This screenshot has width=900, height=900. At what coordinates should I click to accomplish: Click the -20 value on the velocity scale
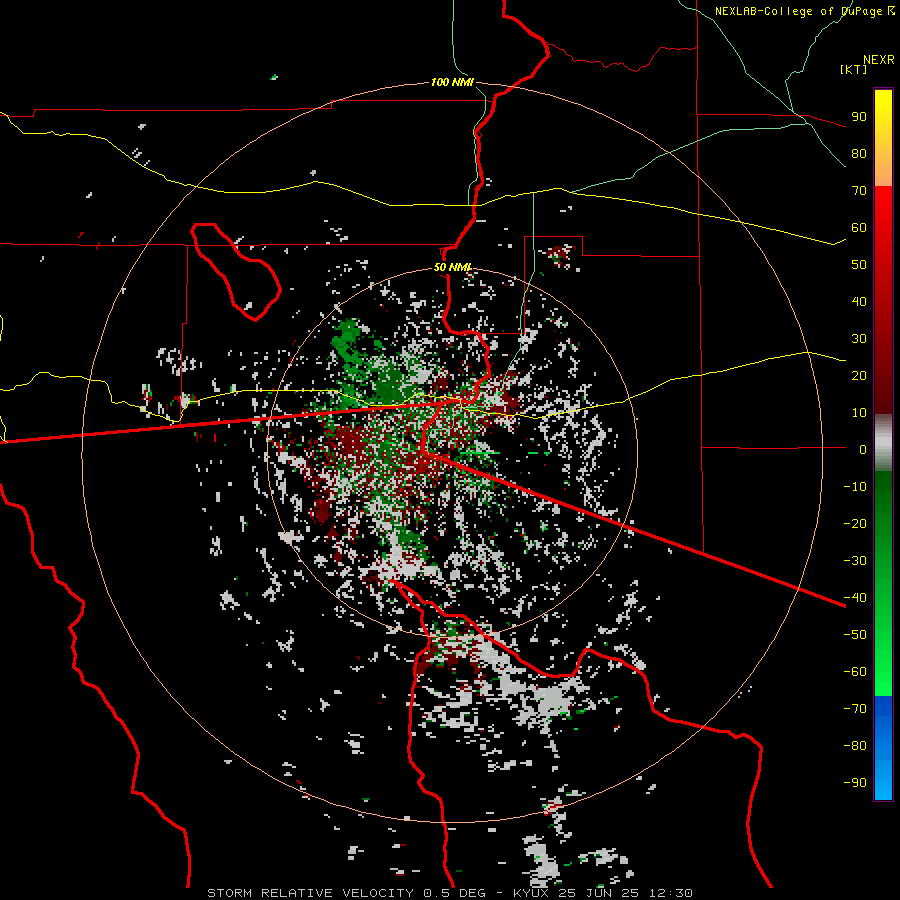[x=855, y=523]
